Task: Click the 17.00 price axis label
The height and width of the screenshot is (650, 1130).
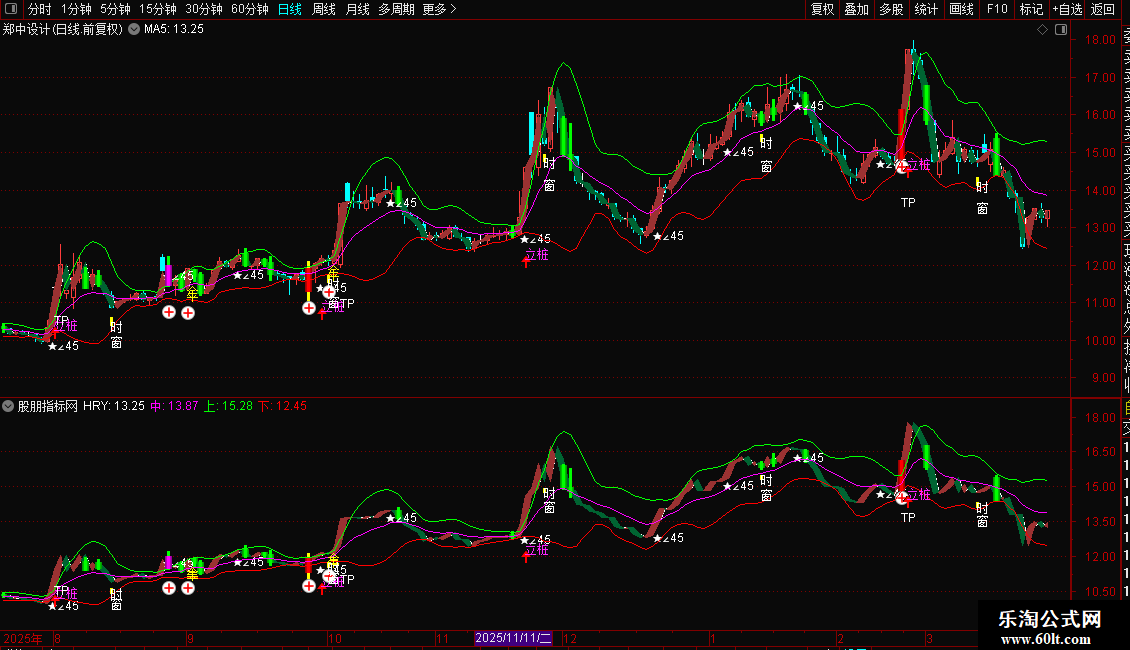Action: (x=1101, y=78)
